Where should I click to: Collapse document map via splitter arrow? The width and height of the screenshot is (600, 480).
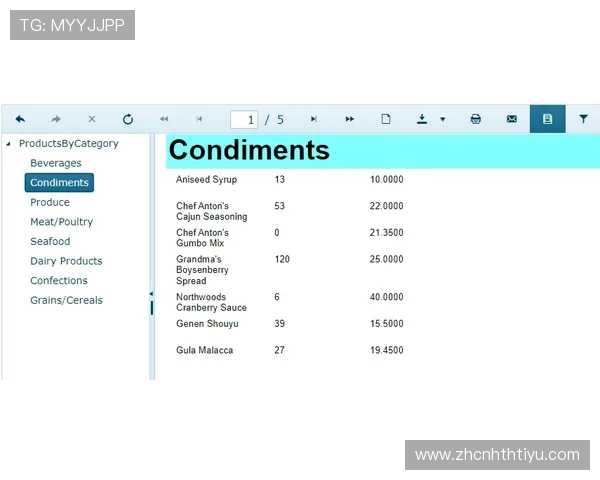[x=152, y=294]
